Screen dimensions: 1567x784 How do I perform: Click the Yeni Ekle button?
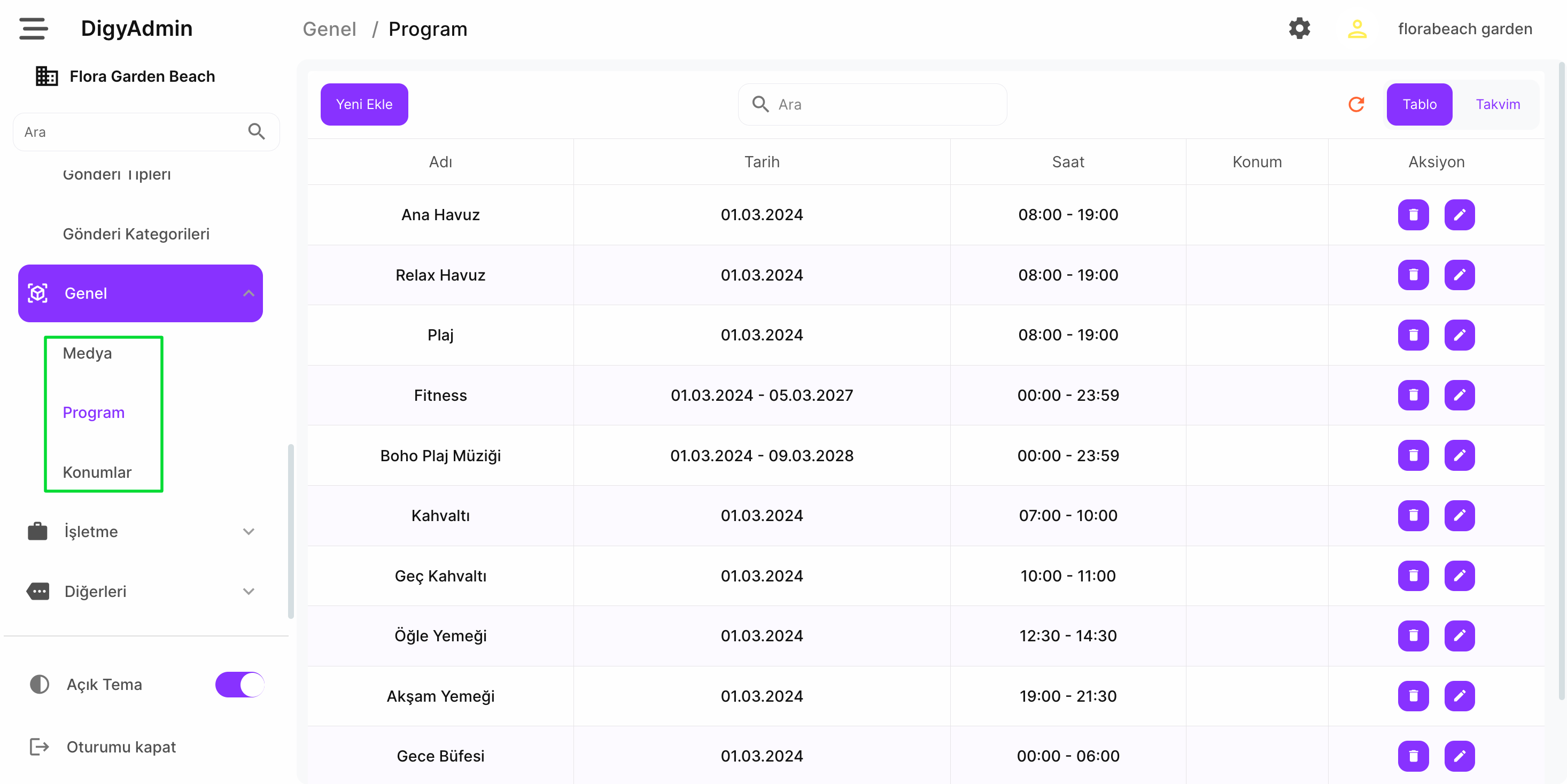[364, 105]
